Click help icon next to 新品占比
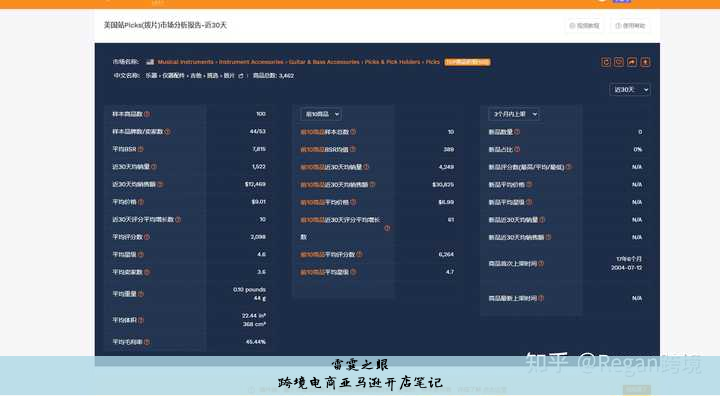720x396 pixels. click(x=517, y=149)
